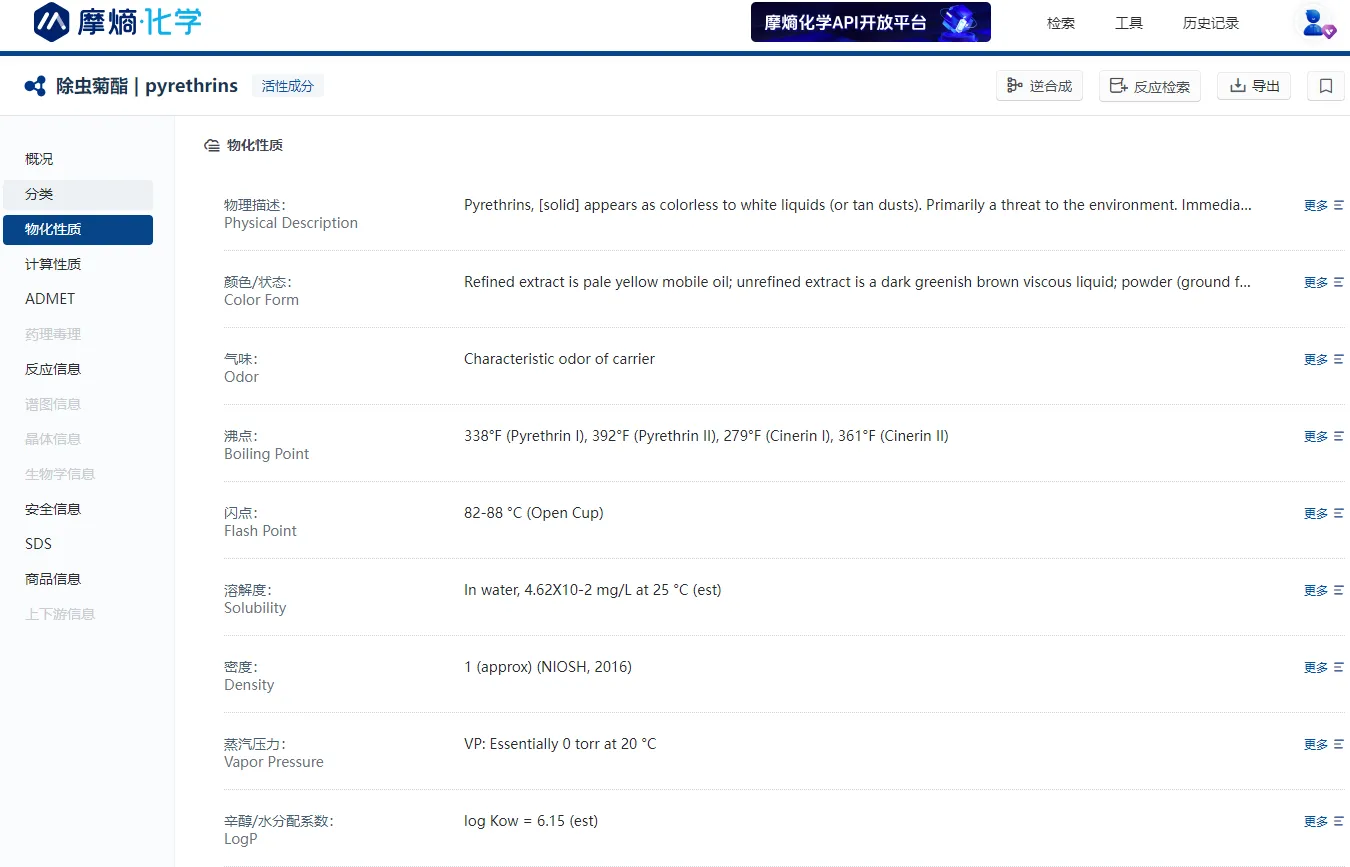Image resolution: width=1350 pixels, height=867 pixels.
Task: Click the value '1 (approx) (NIOSH, 2016)'
Action: pyautogui.click(x=548, y=667)
